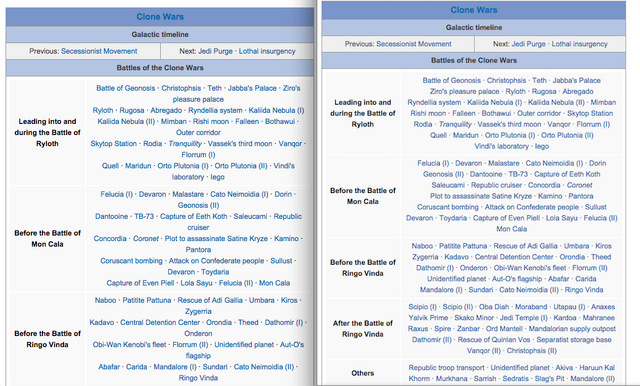Open Rescue of Adi Gallia in right navbox

point(525,246)
